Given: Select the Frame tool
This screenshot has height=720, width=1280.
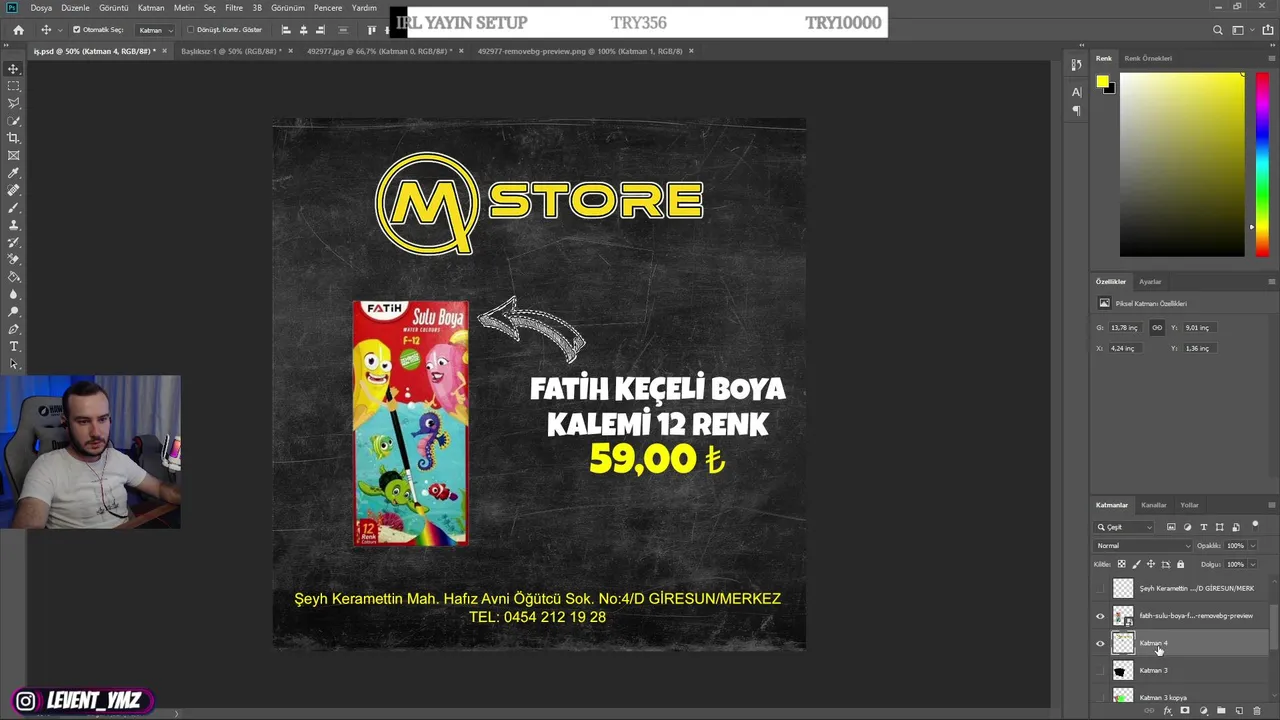Looking at the screenshot, I should pos(13,155).
